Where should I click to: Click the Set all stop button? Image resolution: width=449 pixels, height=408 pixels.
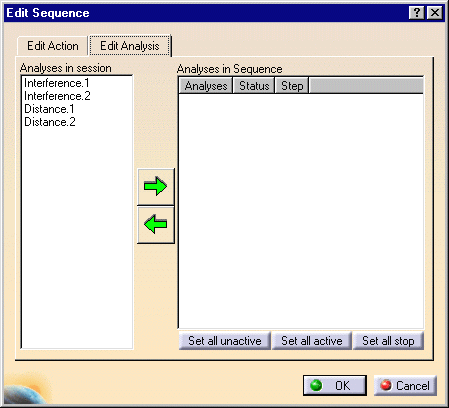[388, 341]
